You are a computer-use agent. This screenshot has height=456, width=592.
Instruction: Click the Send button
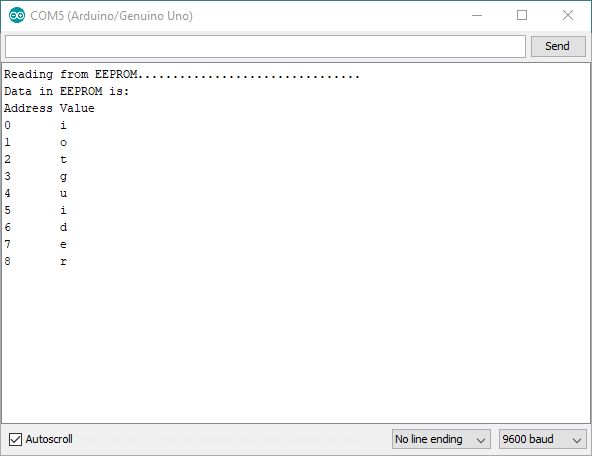(558, 46)
